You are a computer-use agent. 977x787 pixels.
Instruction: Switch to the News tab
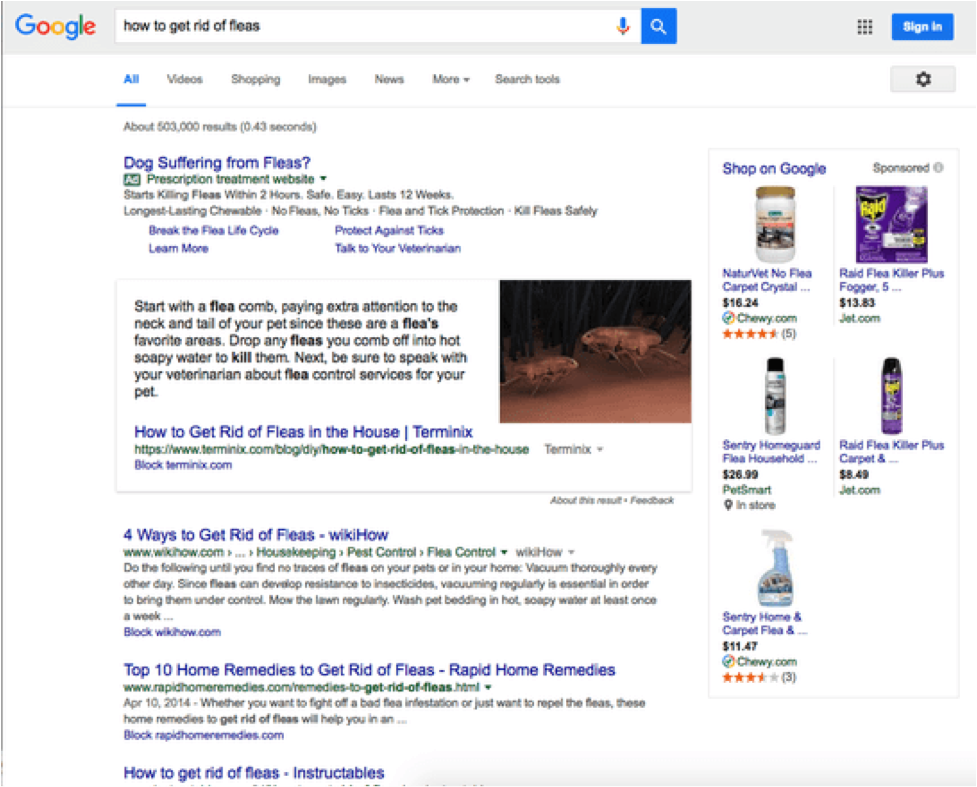click(x=389, y=79)
